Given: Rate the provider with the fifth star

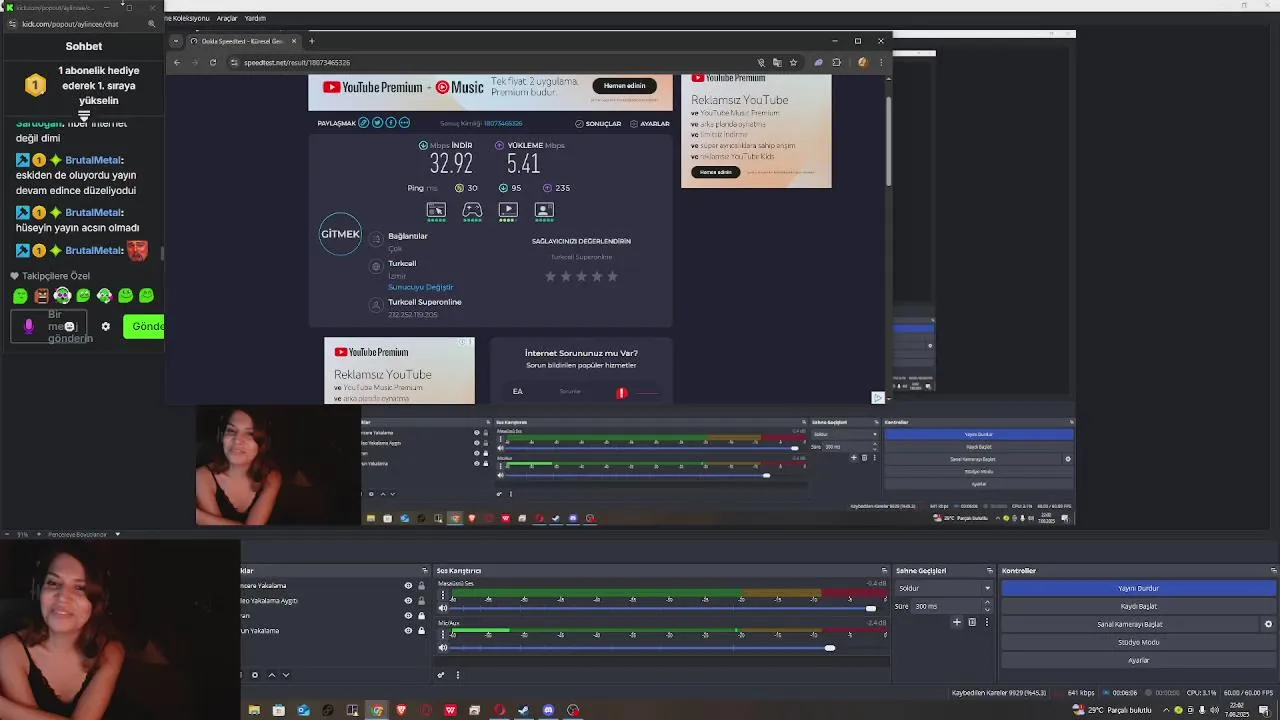Looking at the screenshot, I should [x=612, y=276].
